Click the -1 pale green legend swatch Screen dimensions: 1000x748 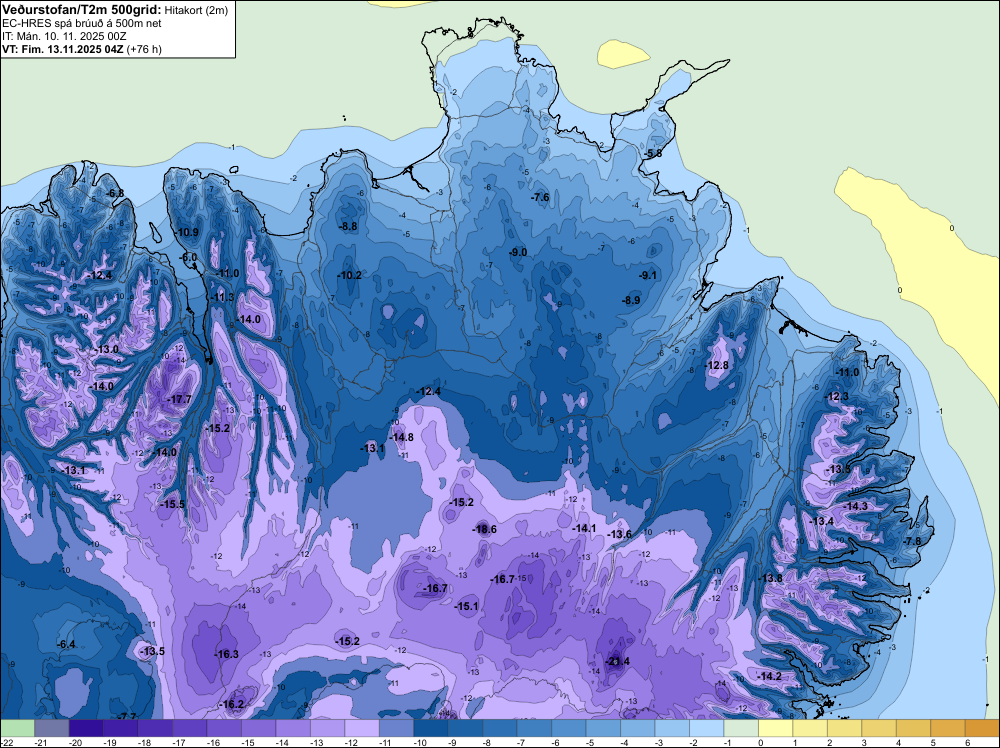tap(740, 728)
